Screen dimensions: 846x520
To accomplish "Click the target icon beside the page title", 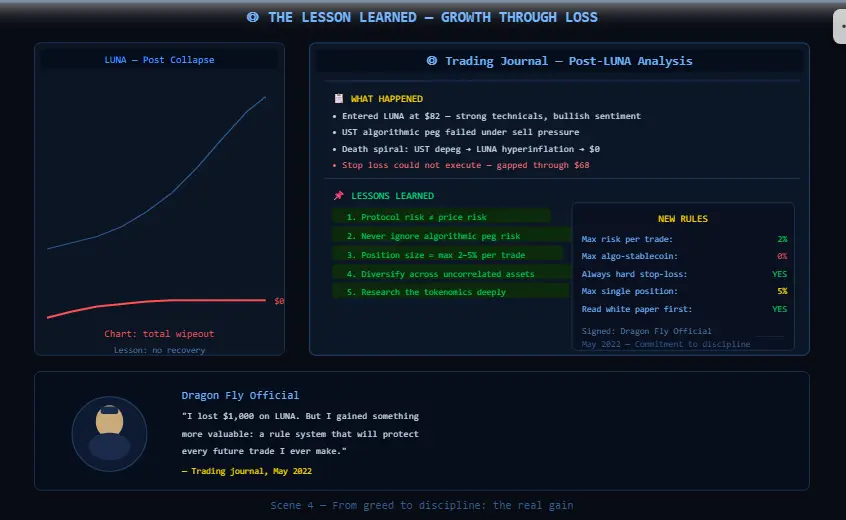I will [x=253, y=17].
